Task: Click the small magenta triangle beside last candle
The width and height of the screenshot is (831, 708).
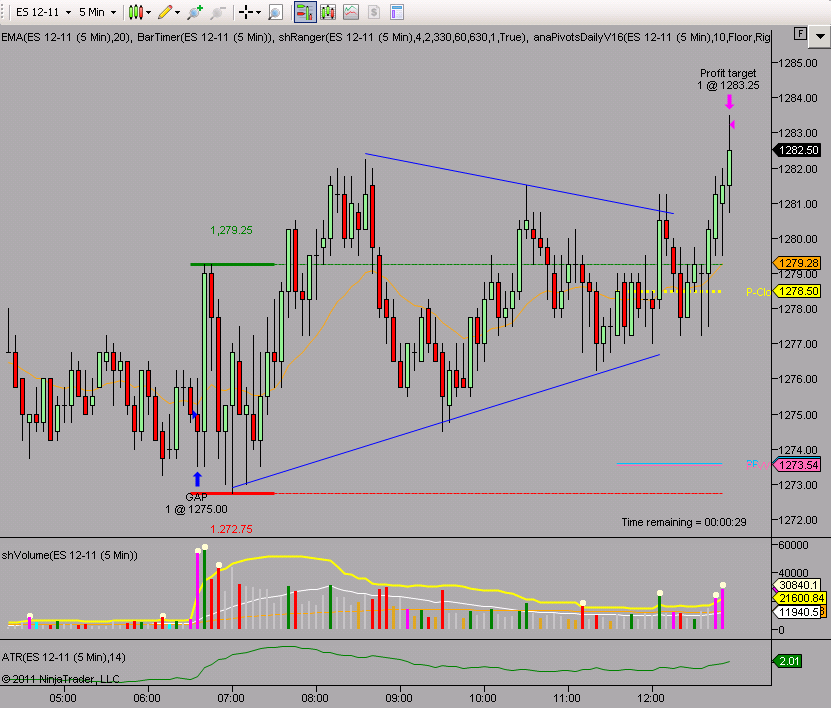Action: [732, 125]
